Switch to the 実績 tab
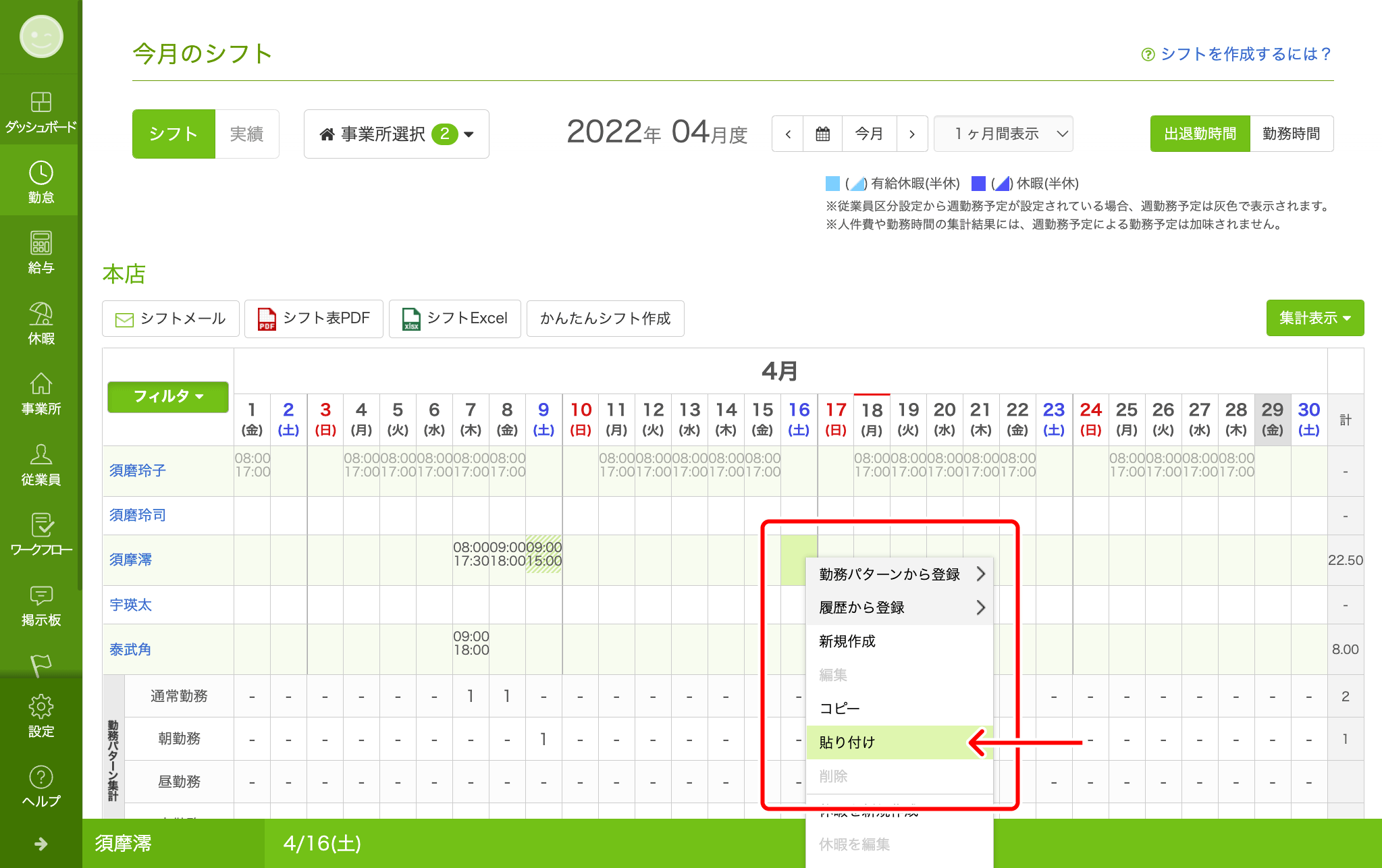The width and height of the screenshot is (1382, 868). pyautogui.click(x=246, y=134)
